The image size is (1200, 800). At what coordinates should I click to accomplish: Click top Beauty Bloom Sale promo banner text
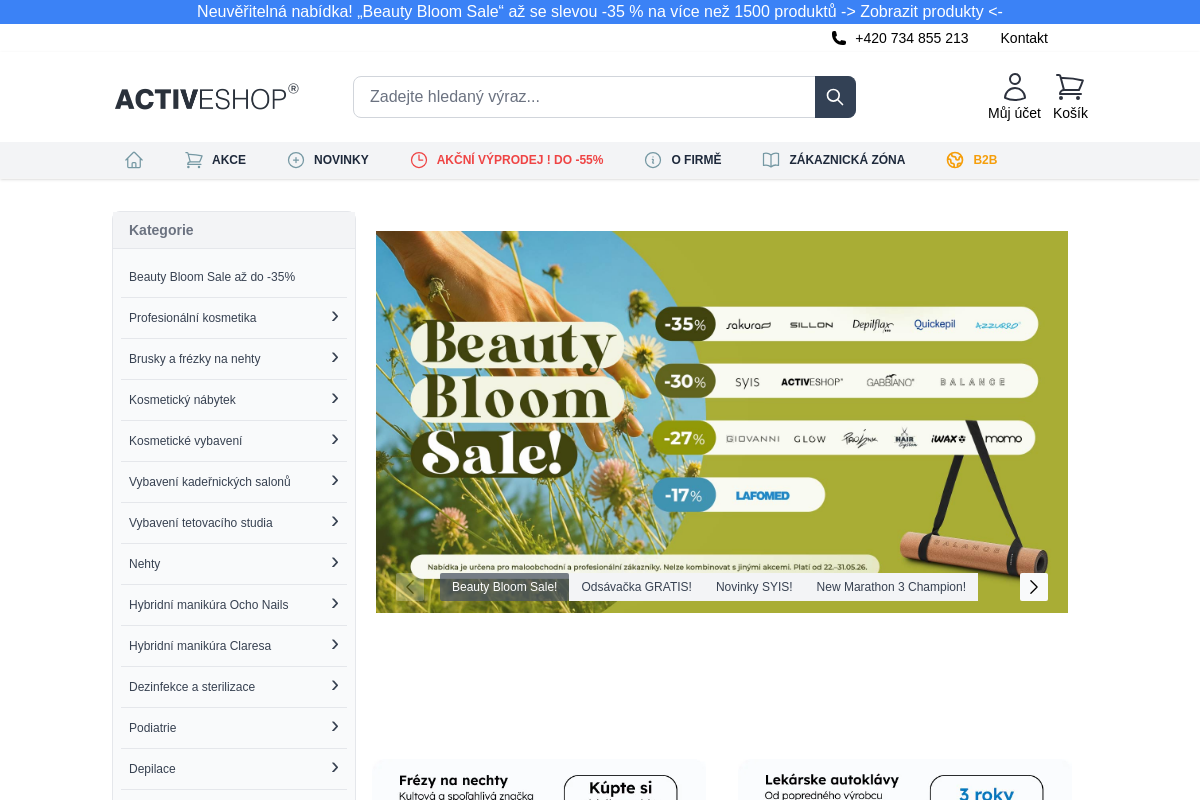tap(600, 12)
